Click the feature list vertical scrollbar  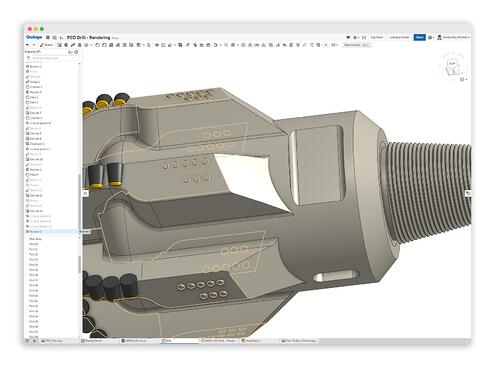pyautogui.click(x=79, y=200)
